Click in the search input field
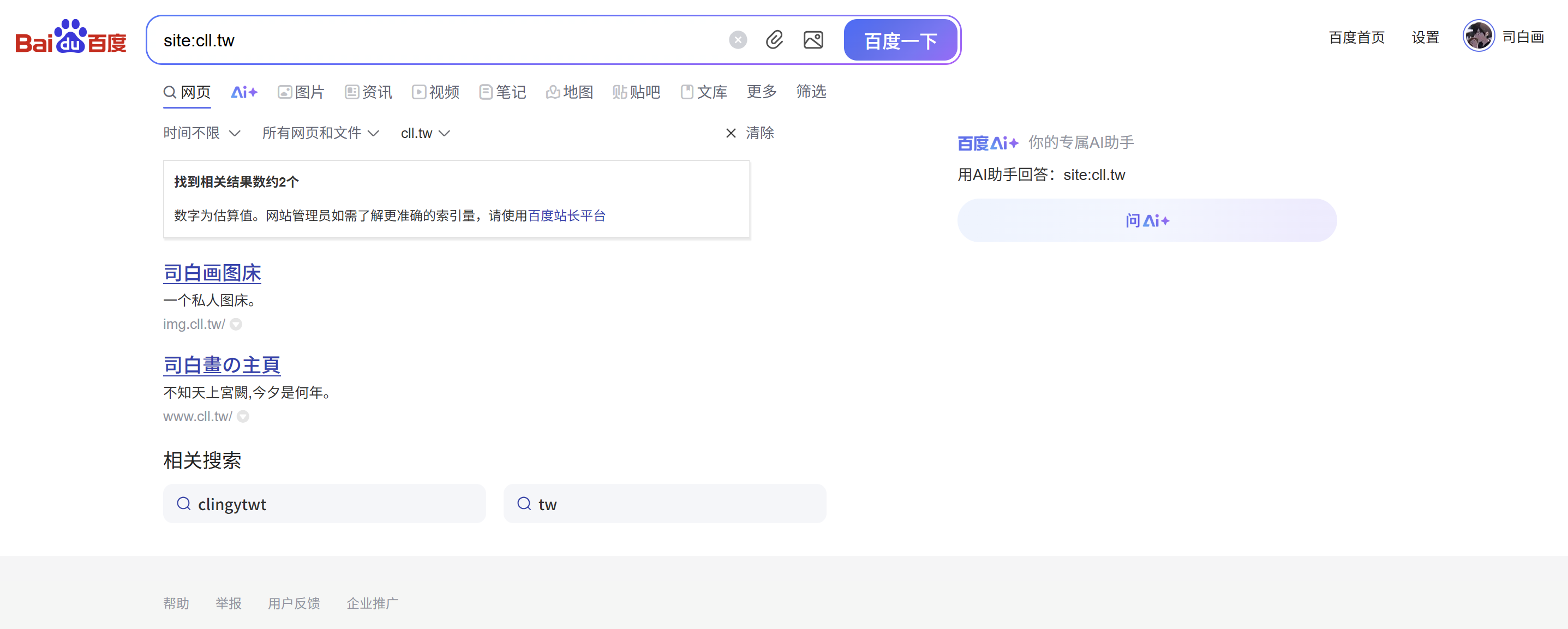 click(x=438, y=40)
